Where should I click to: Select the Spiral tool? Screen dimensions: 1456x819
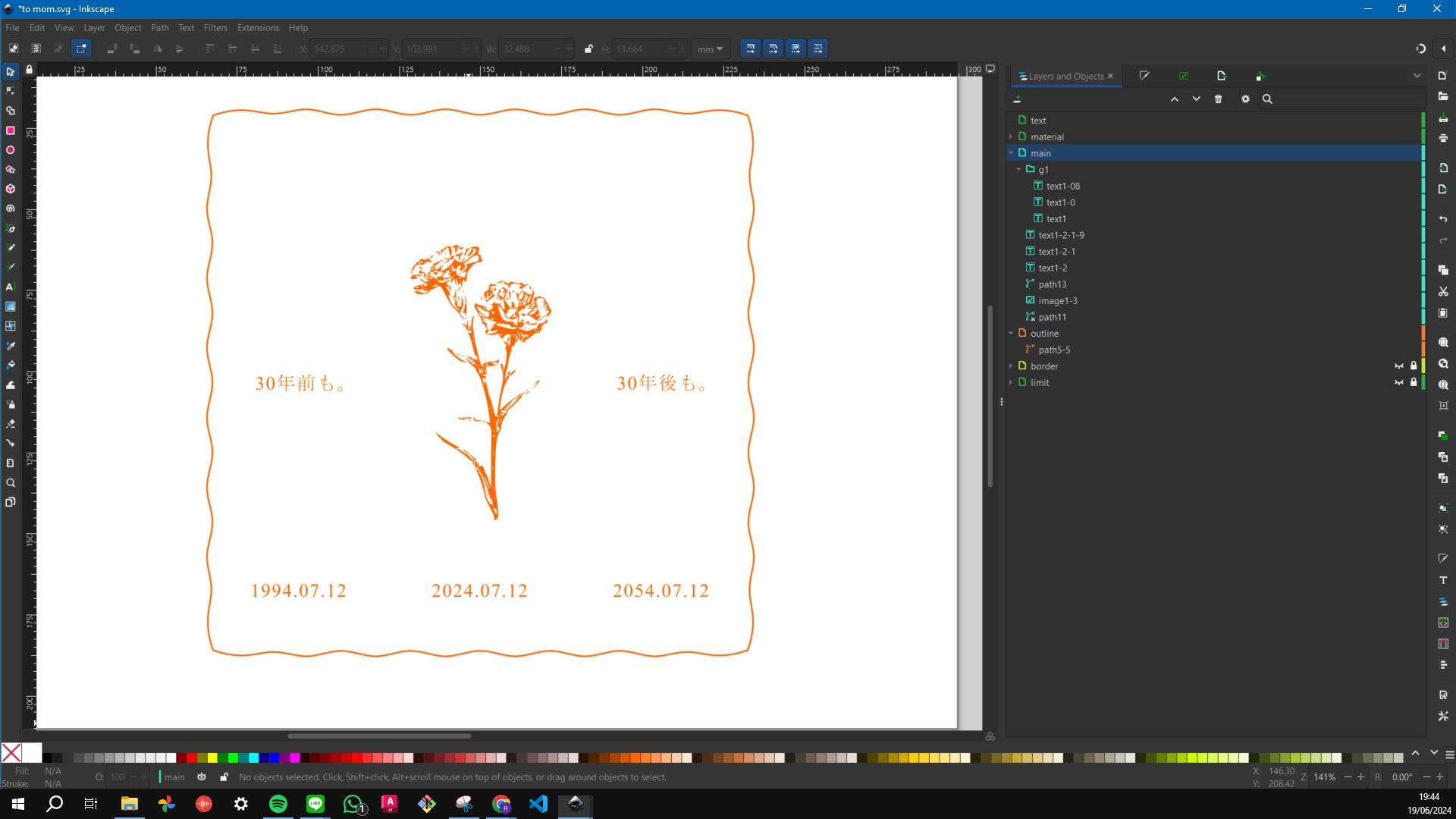point(11,209)
